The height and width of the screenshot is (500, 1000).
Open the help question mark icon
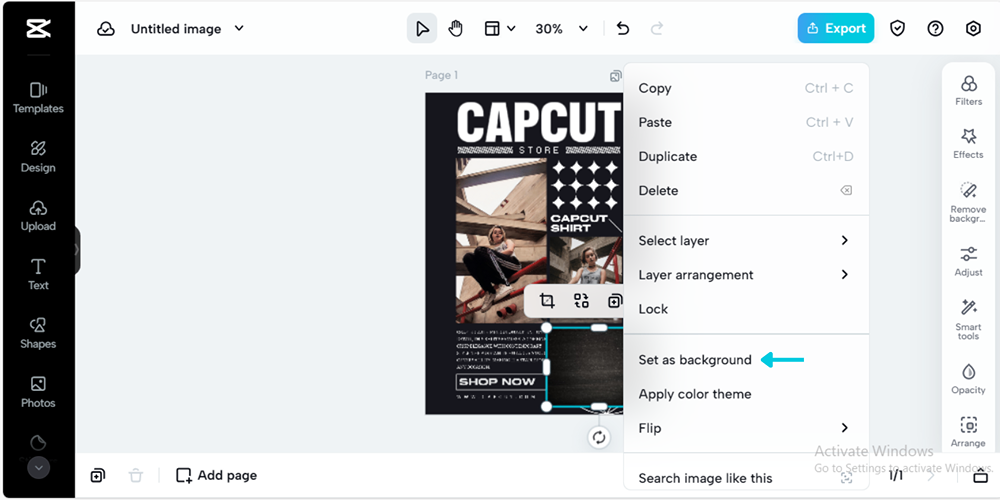coord(935,29)
